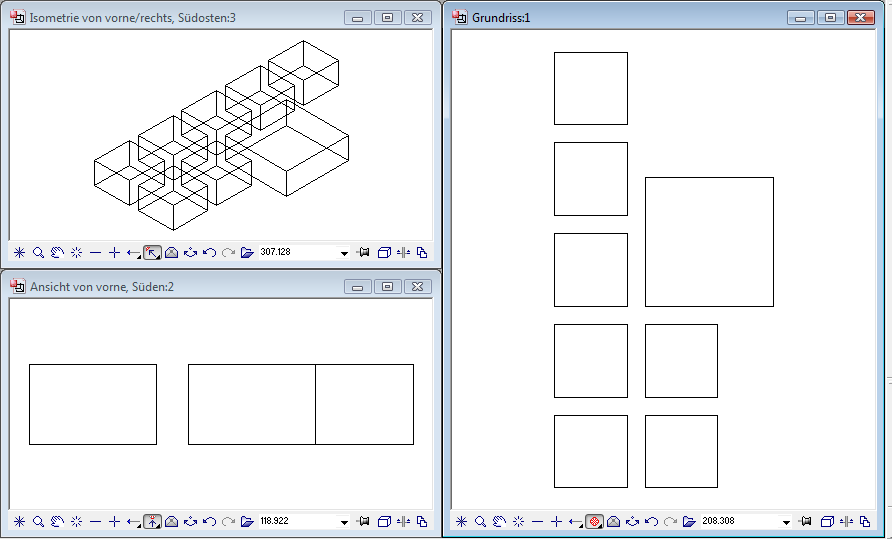Copy Isometrie window contents to clipboard icon
This screenshot has height=540, width=892.
pos(422,253)
